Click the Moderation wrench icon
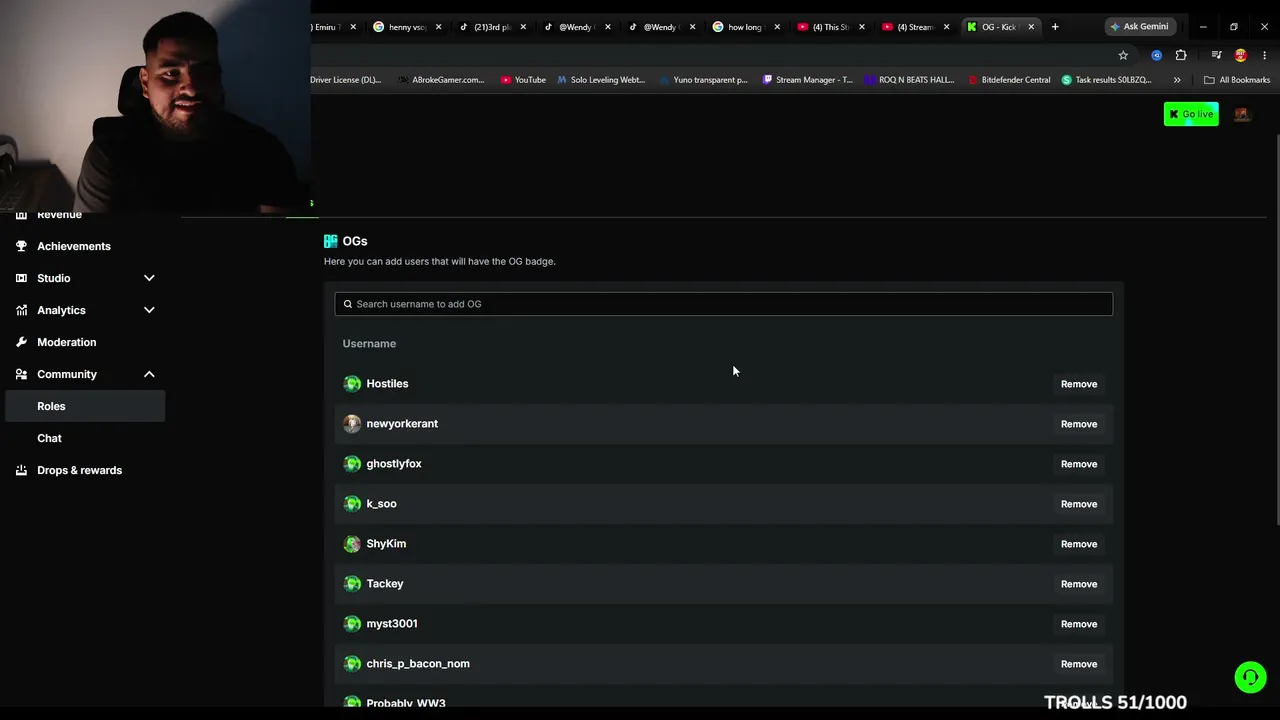This screenshot has width=1280, height=720. [x=21, y=342]
